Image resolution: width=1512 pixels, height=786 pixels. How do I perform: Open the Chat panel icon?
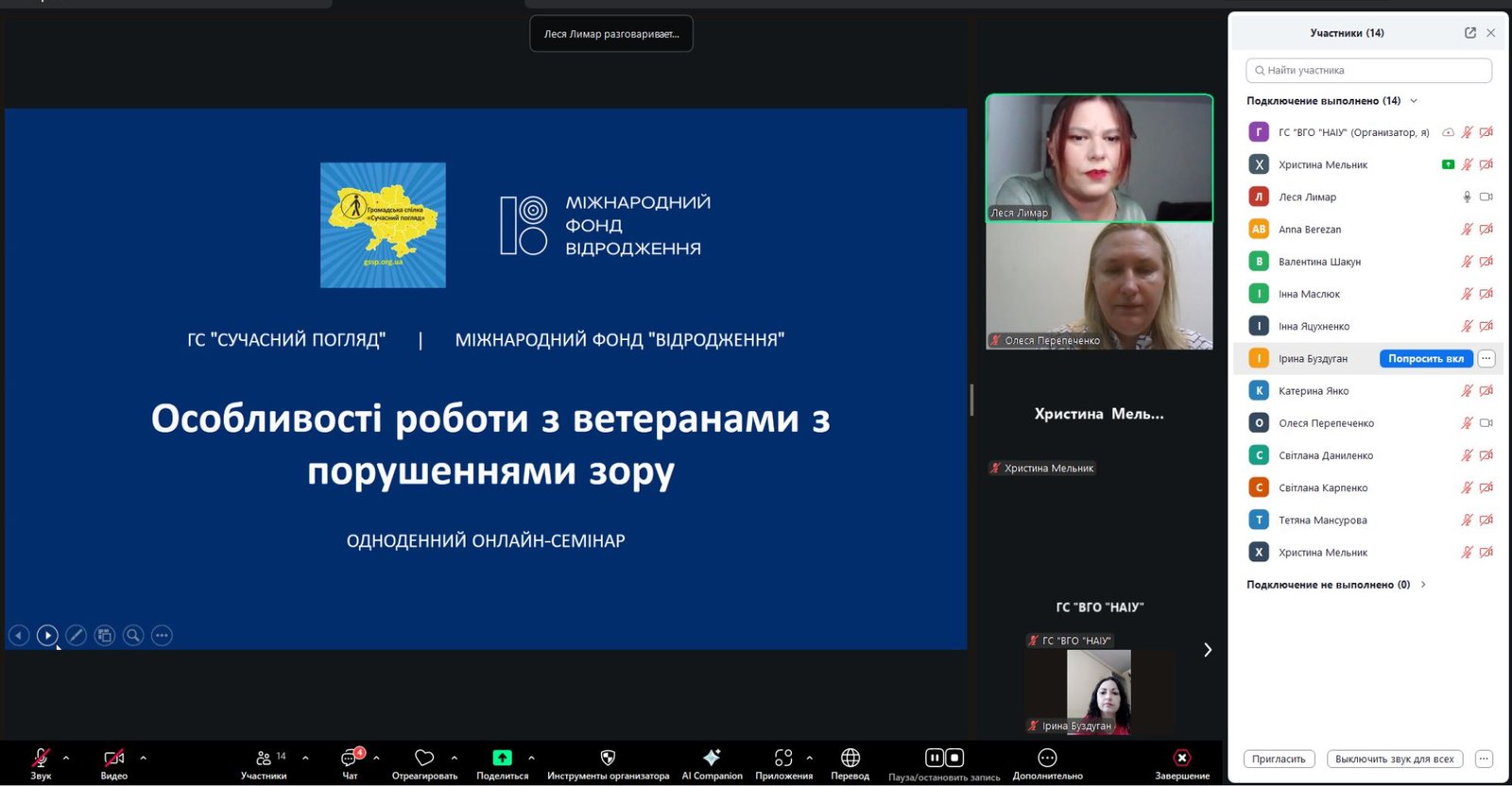tap(350, 759)
